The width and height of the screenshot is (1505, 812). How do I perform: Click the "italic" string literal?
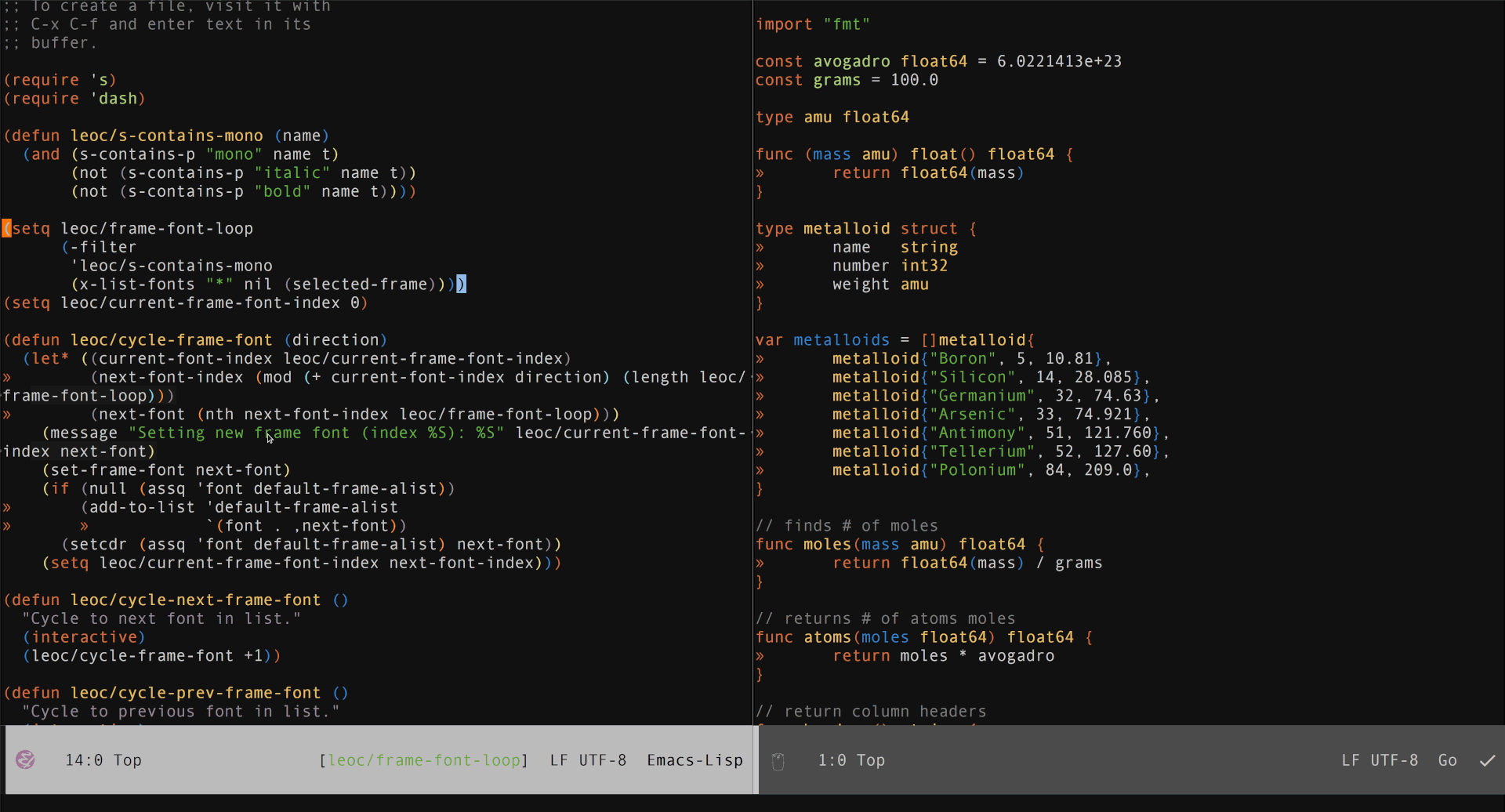click(x=292, y=173)
